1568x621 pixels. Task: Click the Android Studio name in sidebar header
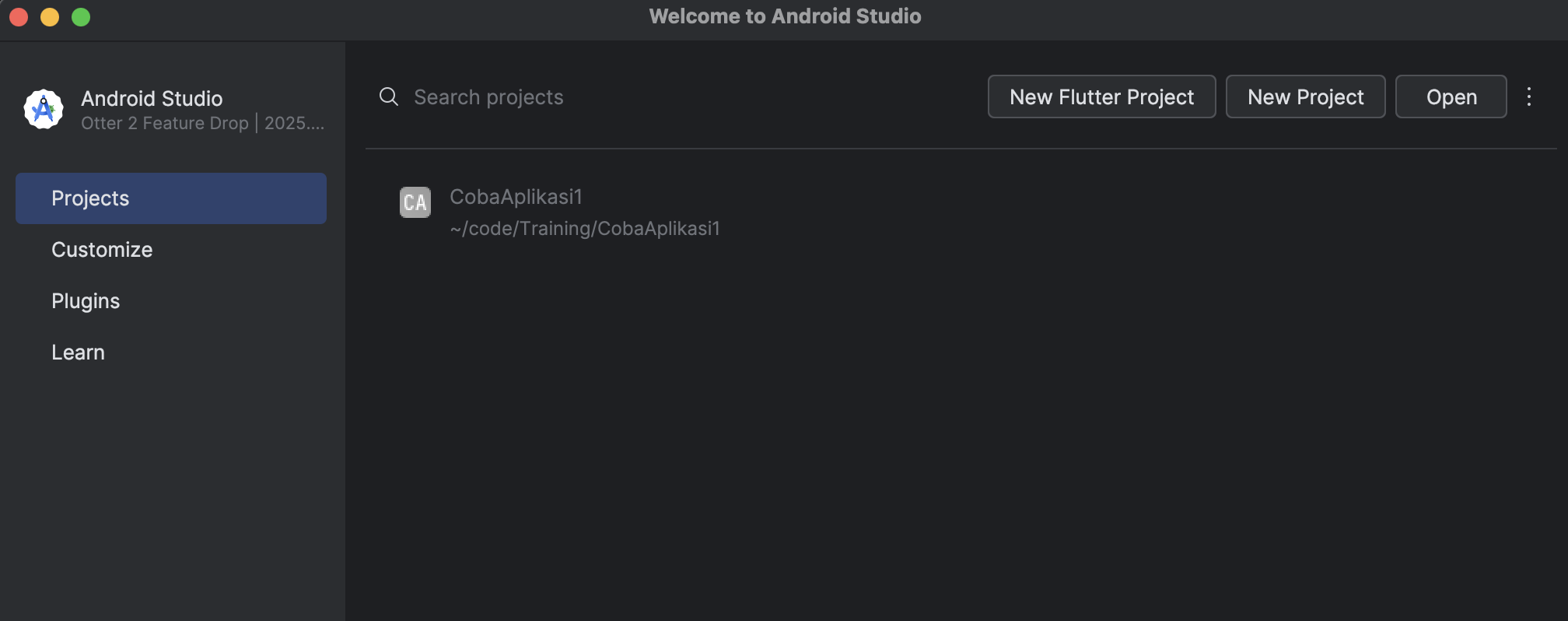pyautogui.click(x=152, y=99)
